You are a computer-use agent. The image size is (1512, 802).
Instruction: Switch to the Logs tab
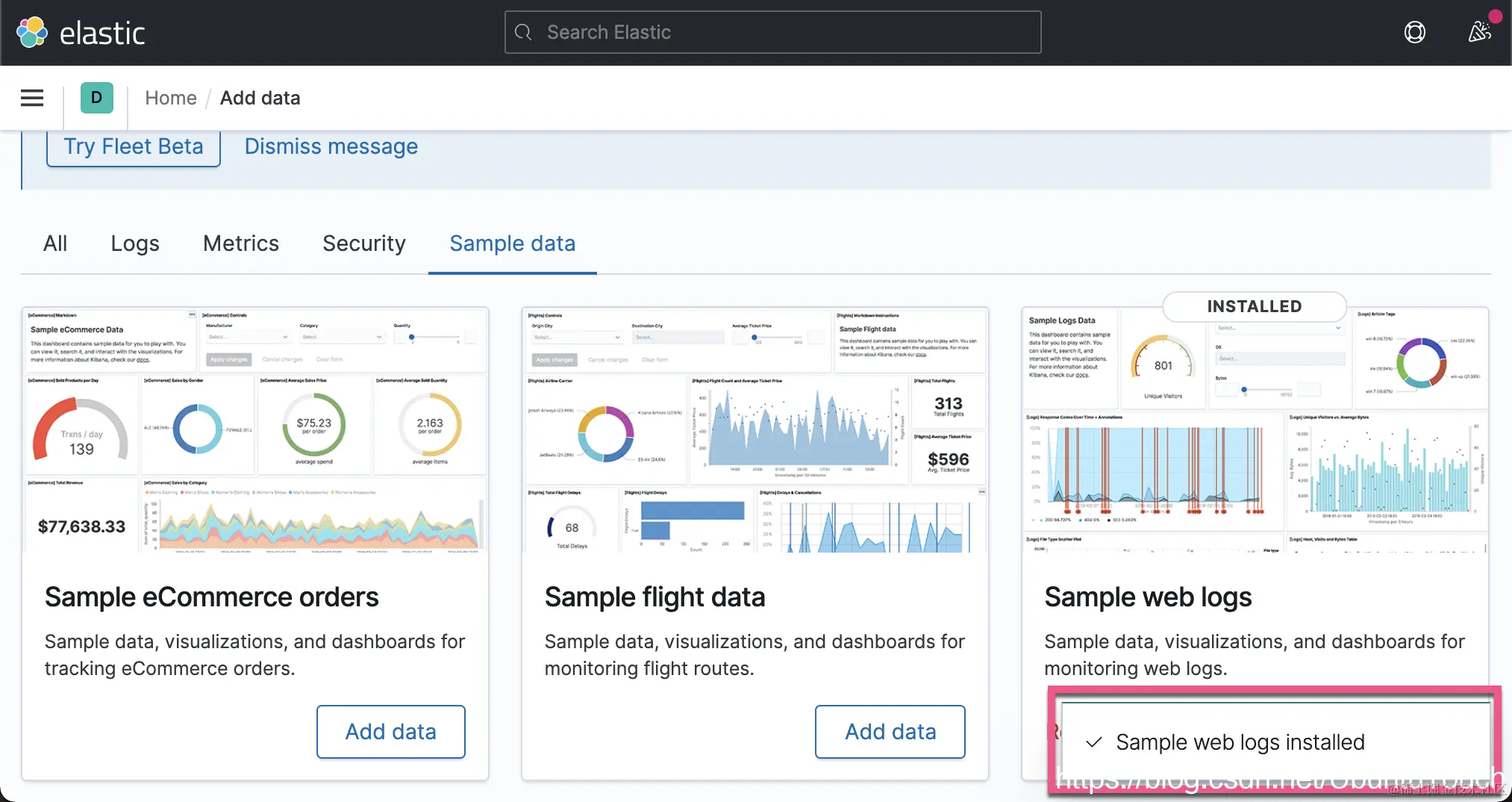tap(135, 243)
